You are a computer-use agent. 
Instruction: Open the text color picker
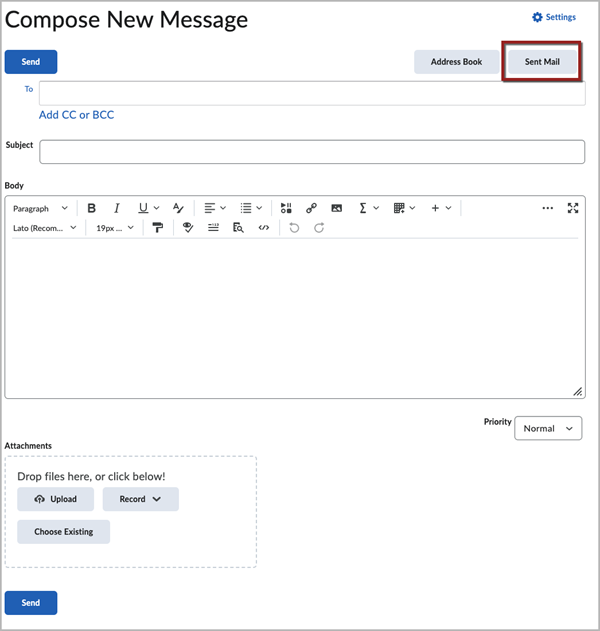click(178, 208)
